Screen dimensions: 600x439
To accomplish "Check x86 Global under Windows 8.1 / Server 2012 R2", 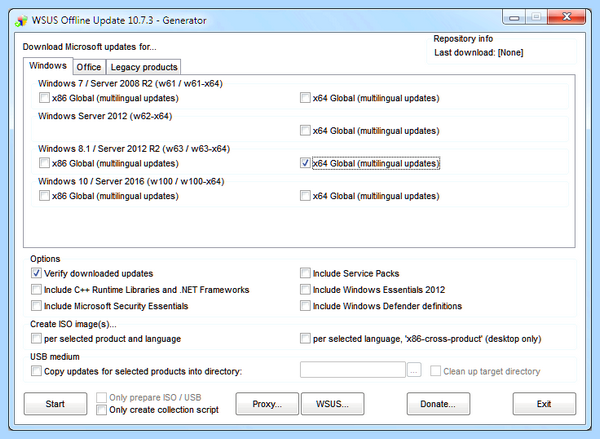I will click(x=44, y=163).
